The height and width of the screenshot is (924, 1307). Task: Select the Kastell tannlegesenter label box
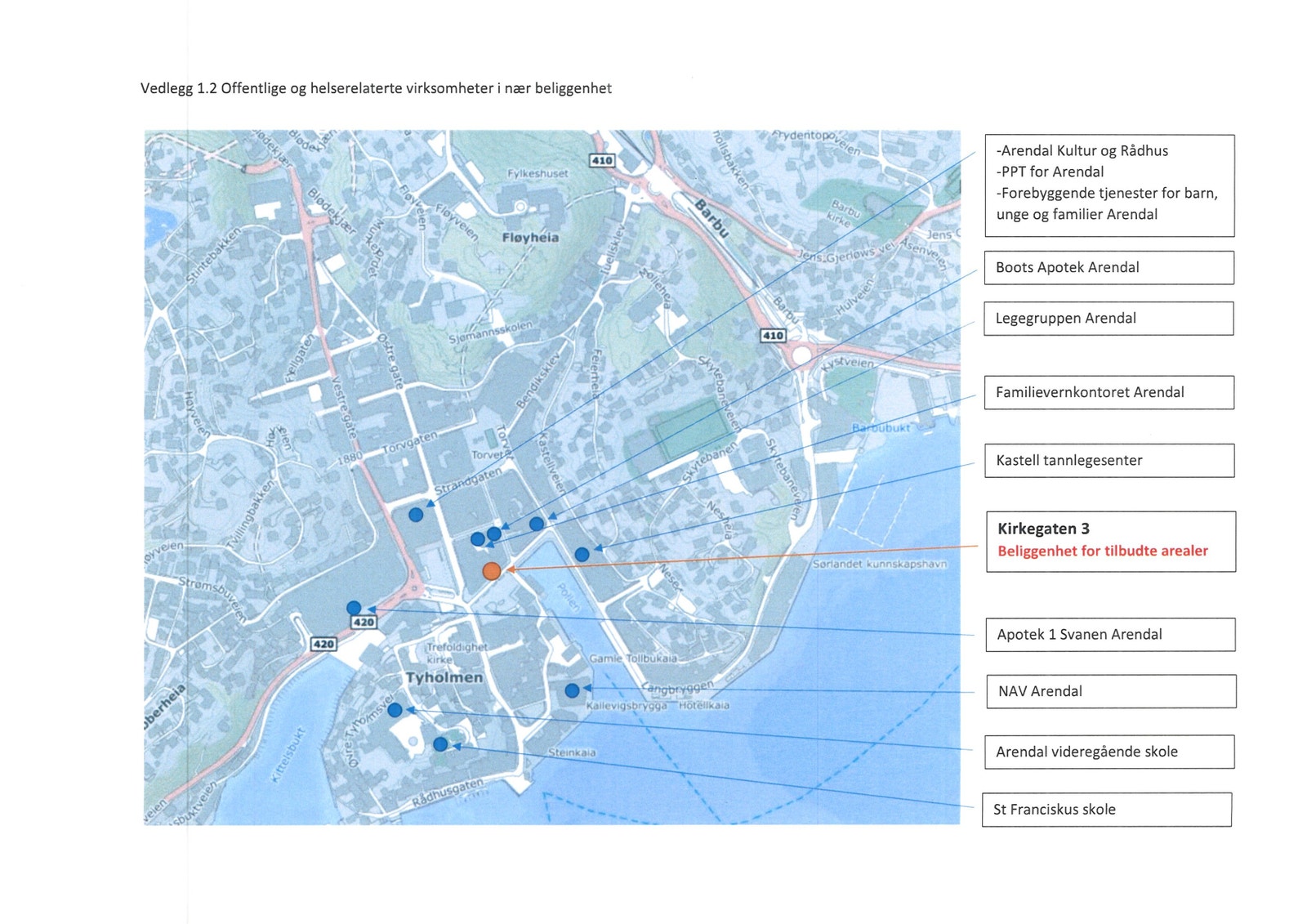[x=1109, y=461]
